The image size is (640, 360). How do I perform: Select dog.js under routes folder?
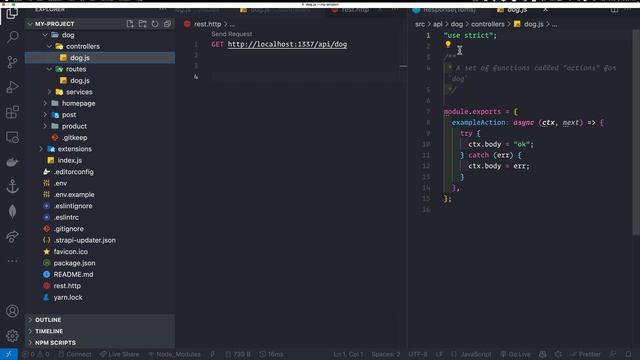[x=100, y=80]
